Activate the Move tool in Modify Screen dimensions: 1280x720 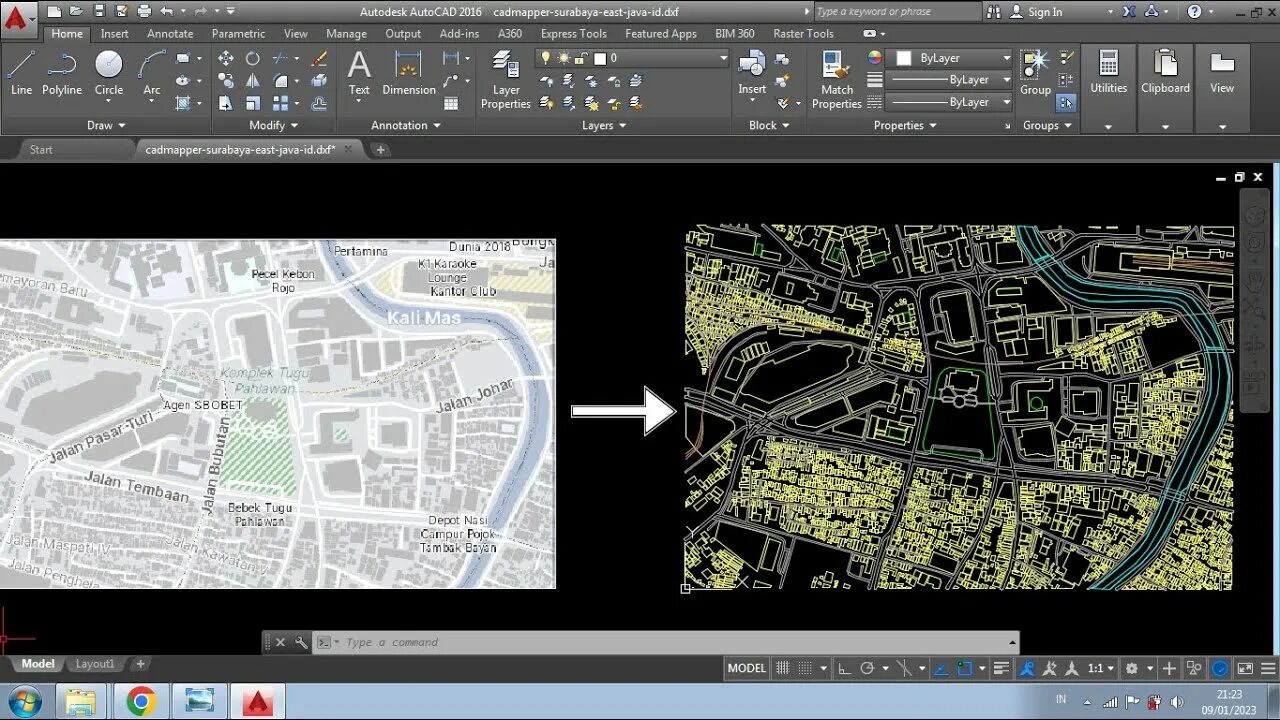[x=226, y=59]
